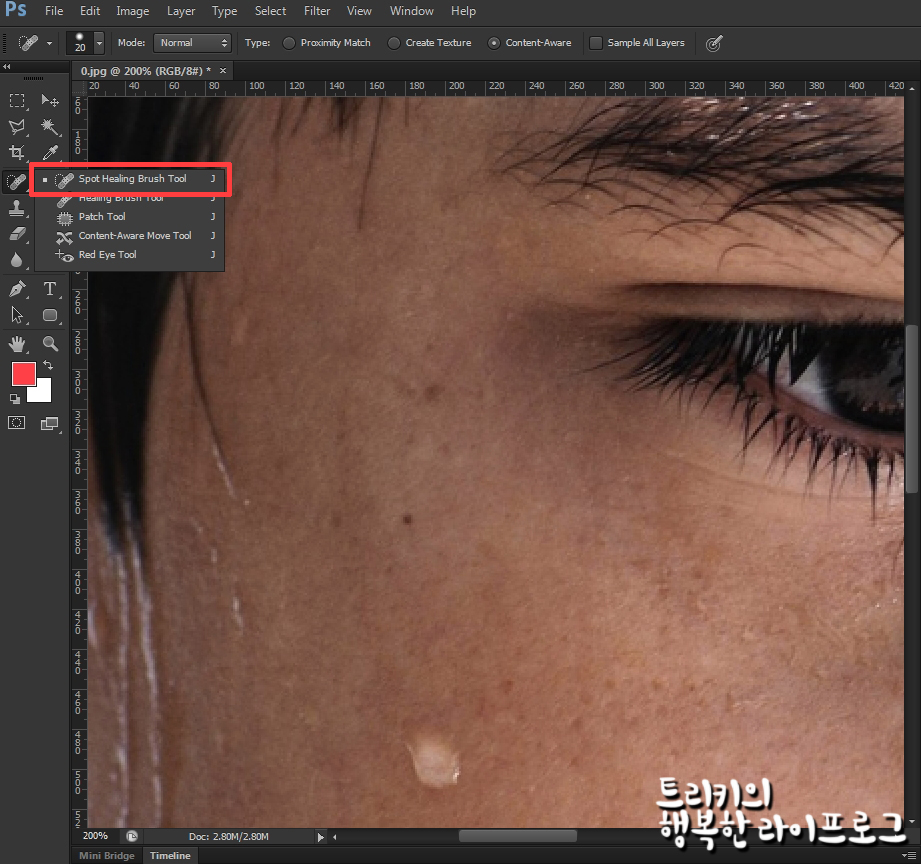Switch to the Mini Bridge tab

pos(107,855)
